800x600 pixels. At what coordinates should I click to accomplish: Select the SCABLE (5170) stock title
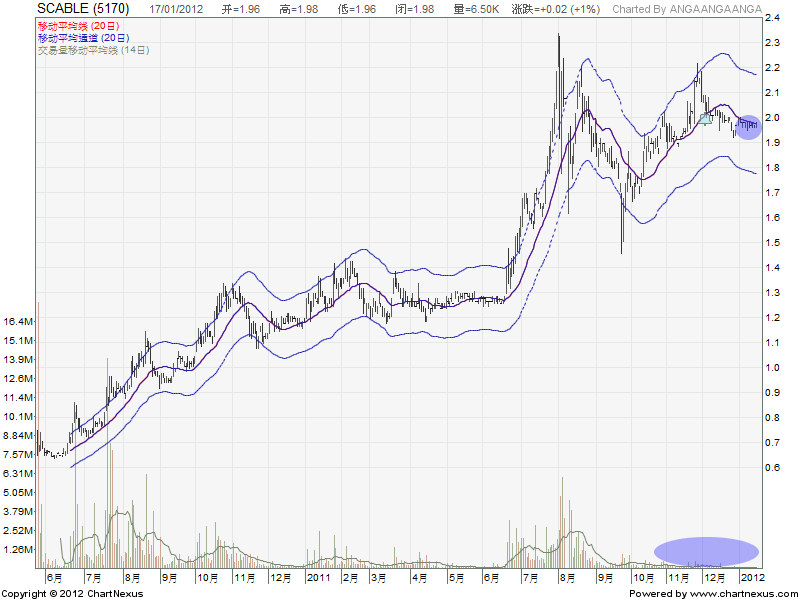tap(82, 8)
